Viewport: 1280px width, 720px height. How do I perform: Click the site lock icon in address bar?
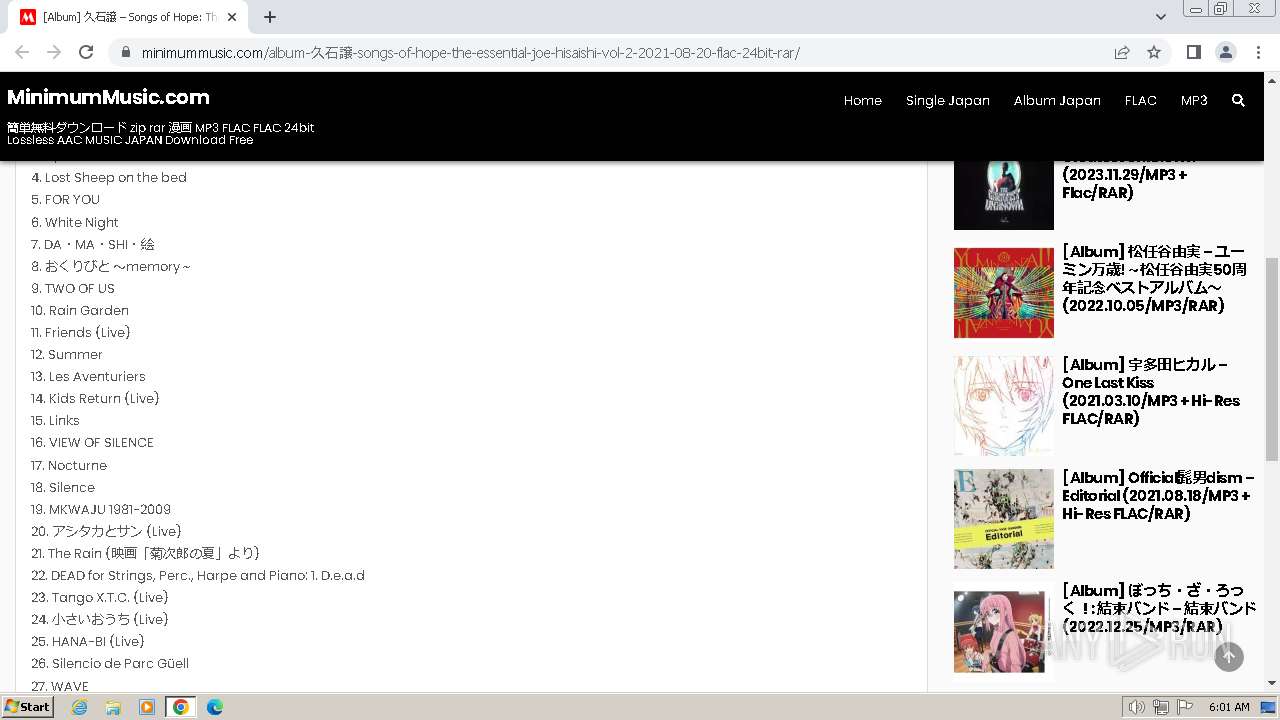(x=125, y=53)
